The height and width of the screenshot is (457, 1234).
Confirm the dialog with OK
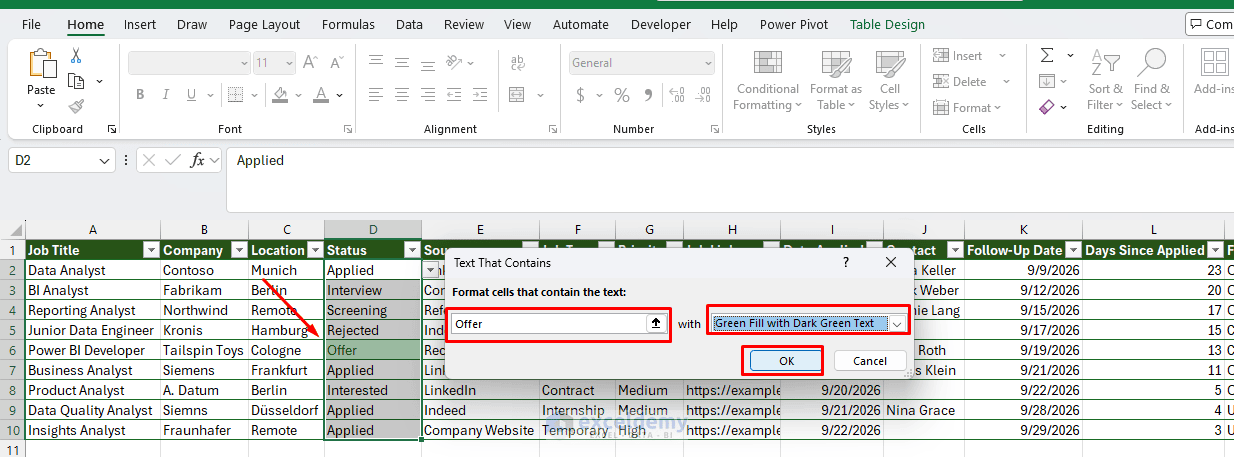pyautogui.click(x=786, y=361)
